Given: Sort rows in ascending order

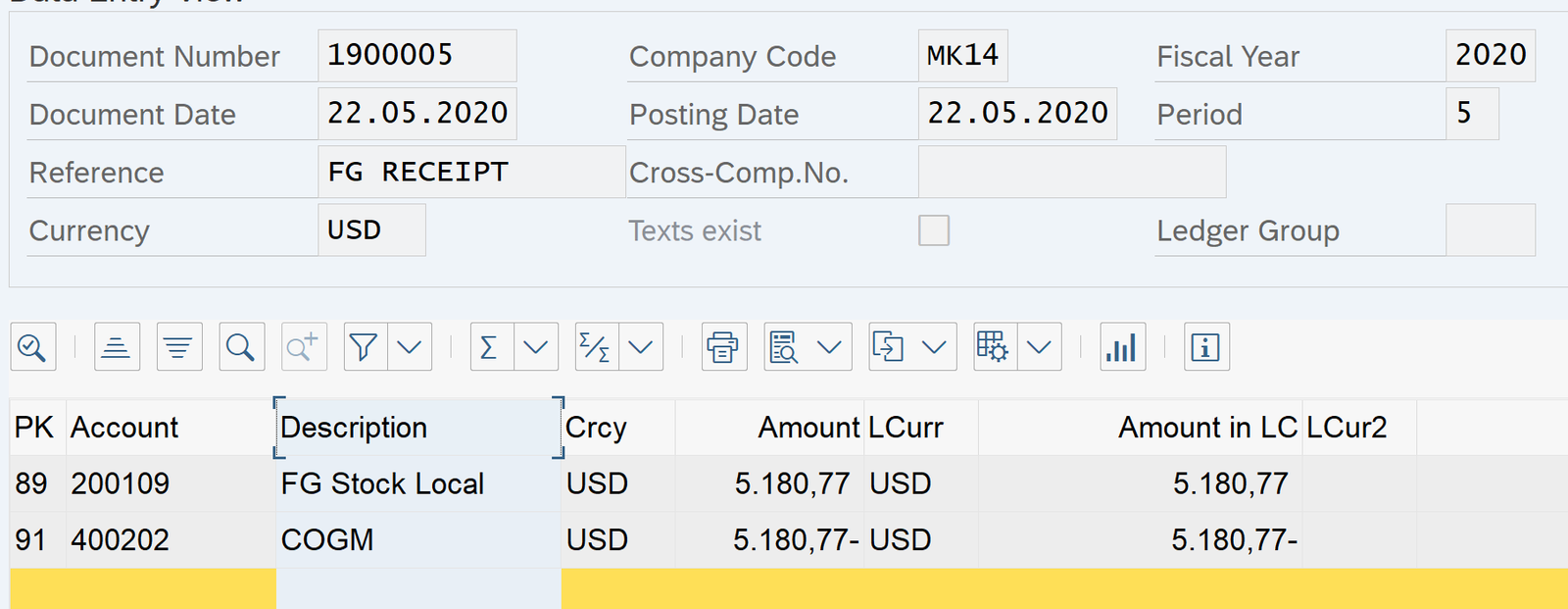Looking at the screenshot, I should pyautogui.click(x=117, y=347).
